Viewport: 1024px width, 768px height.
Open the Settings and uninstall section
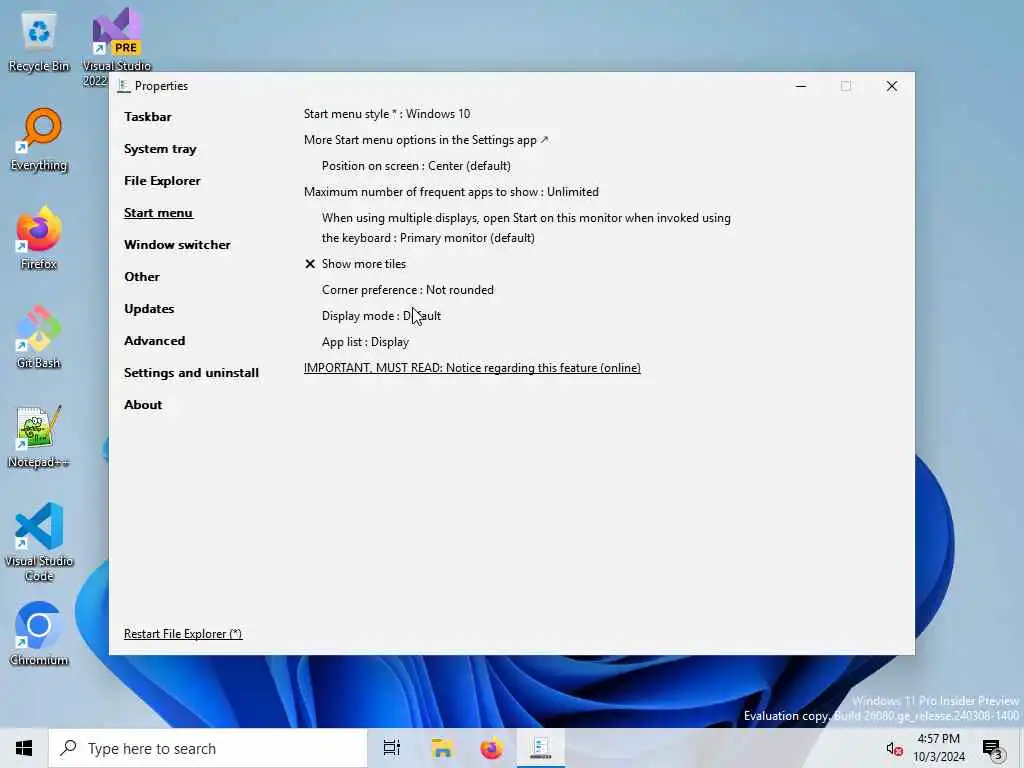(x=191, y=373)
